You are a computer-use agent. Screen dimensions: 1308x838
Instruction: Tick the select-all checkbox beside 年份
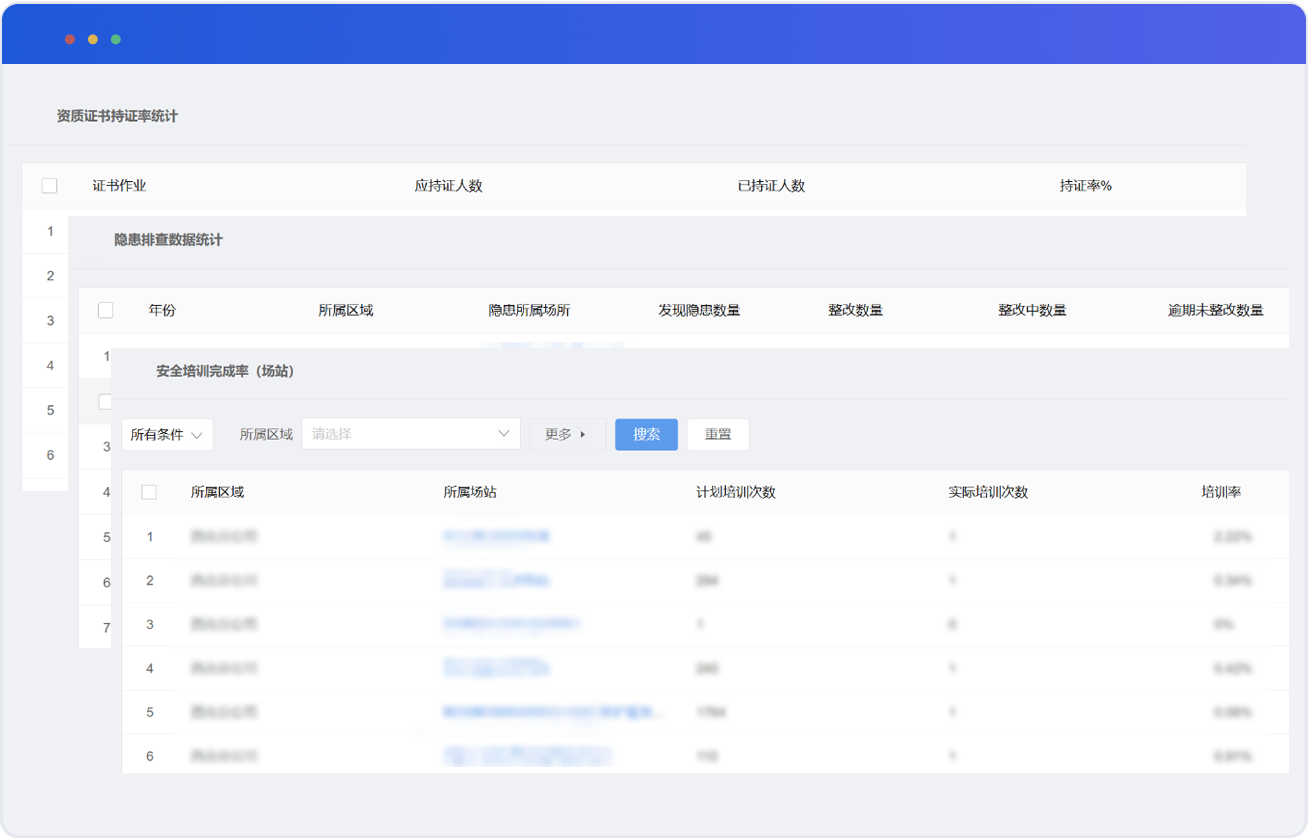(105, 311)
